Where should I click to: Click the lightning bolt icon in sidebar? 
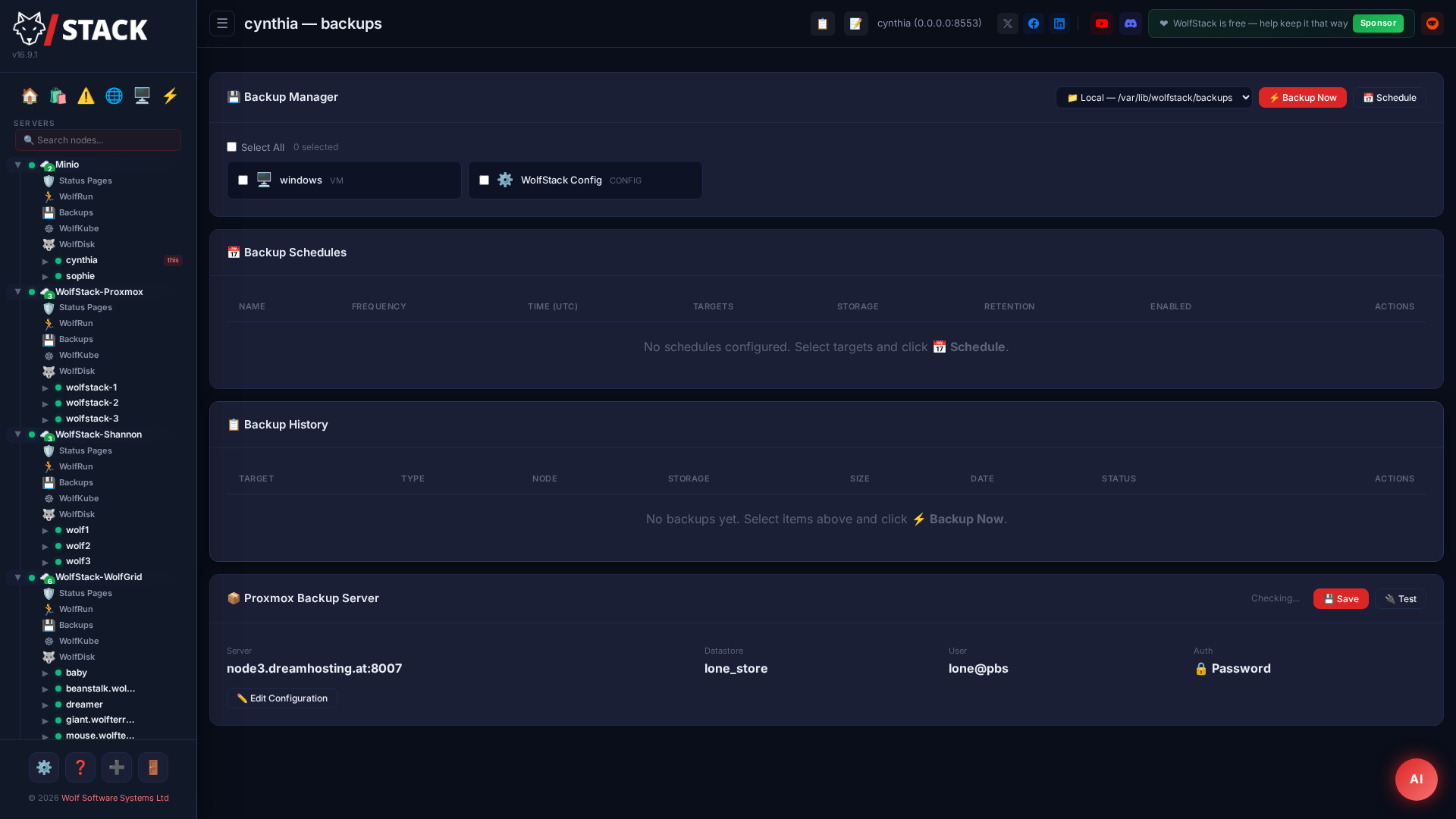tap(170, 96)
